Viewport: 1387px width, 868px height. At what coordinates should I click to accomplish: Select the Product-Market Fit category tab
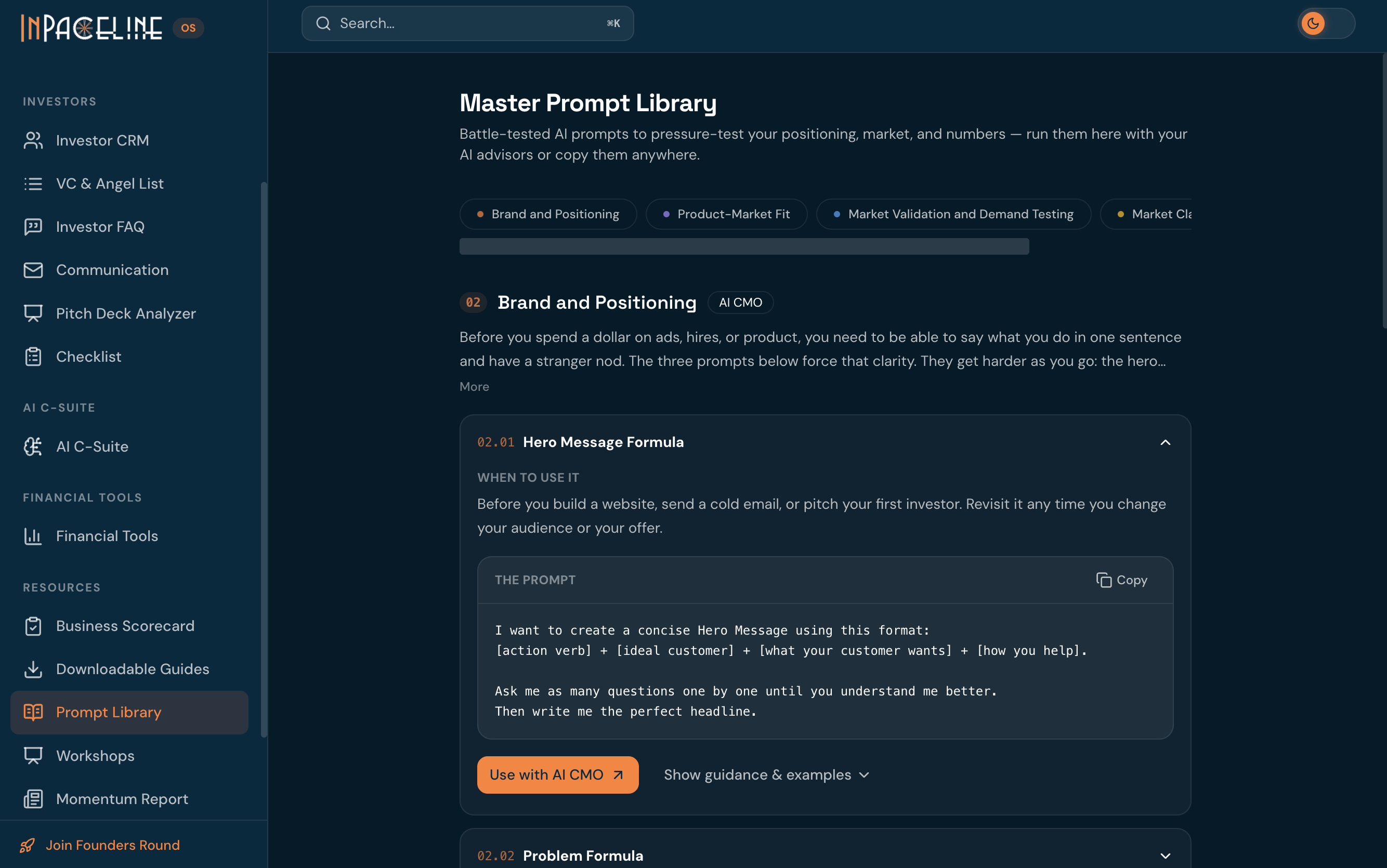click(x=726, y=214)
